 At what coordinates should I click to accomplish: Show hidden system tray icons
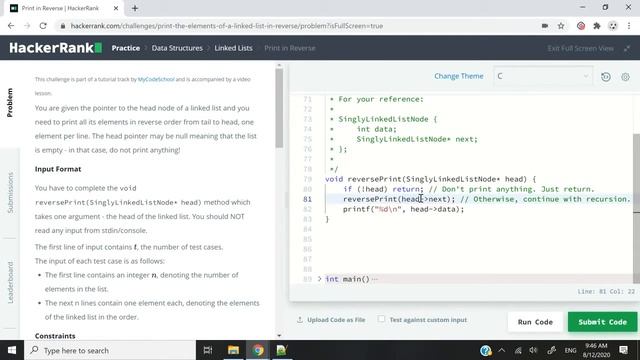point(502,350)
